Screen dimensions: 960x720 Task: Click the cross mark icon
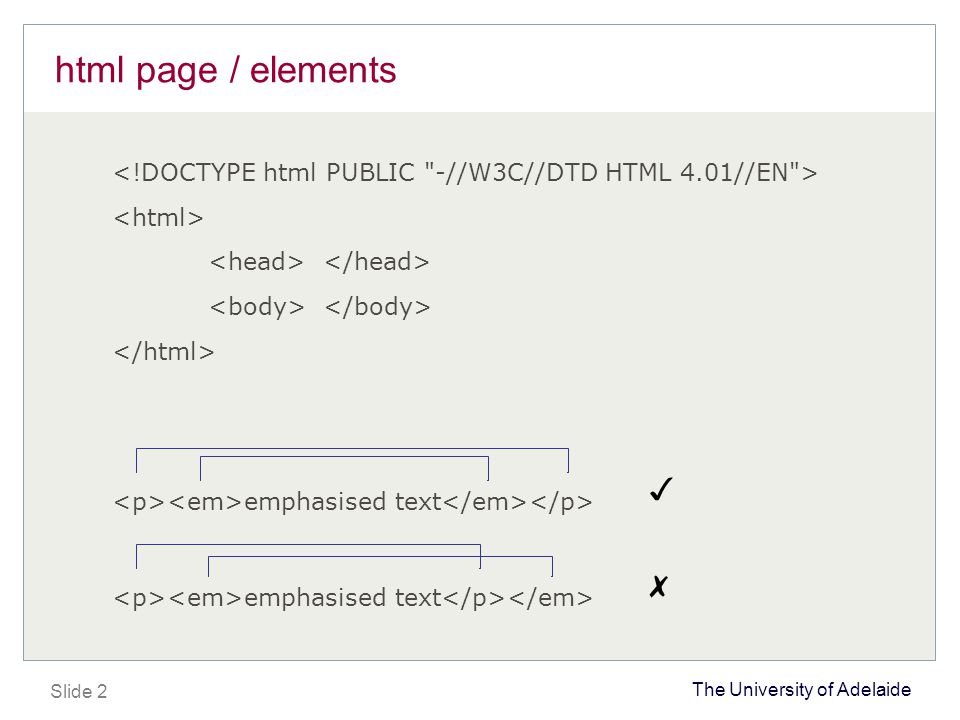(658, 586)
